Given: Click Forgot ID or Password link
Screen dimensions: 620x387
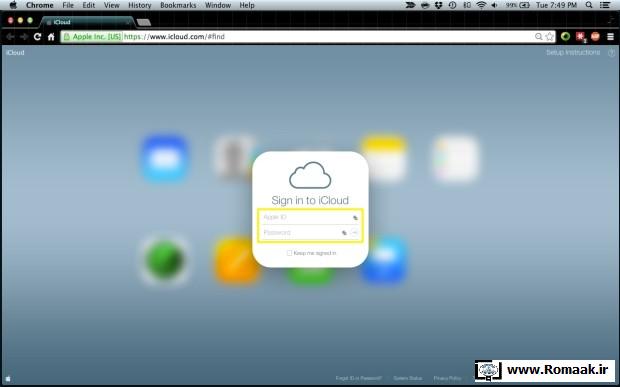Looking at the screenshot, I should click(x=359, y=378).
